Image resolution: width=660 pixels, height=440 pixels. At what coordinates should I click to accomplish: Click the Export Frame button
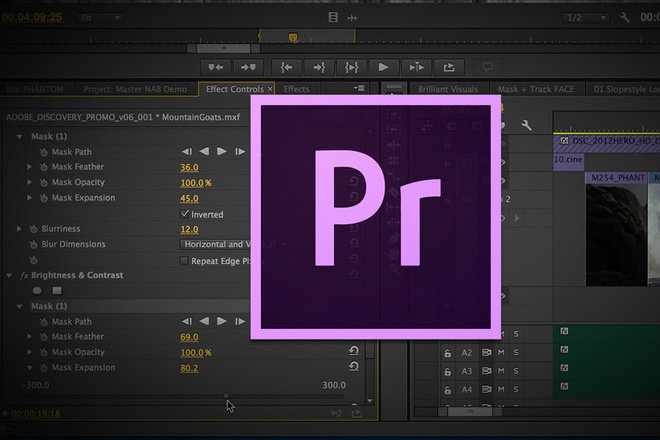pos(449,67)
